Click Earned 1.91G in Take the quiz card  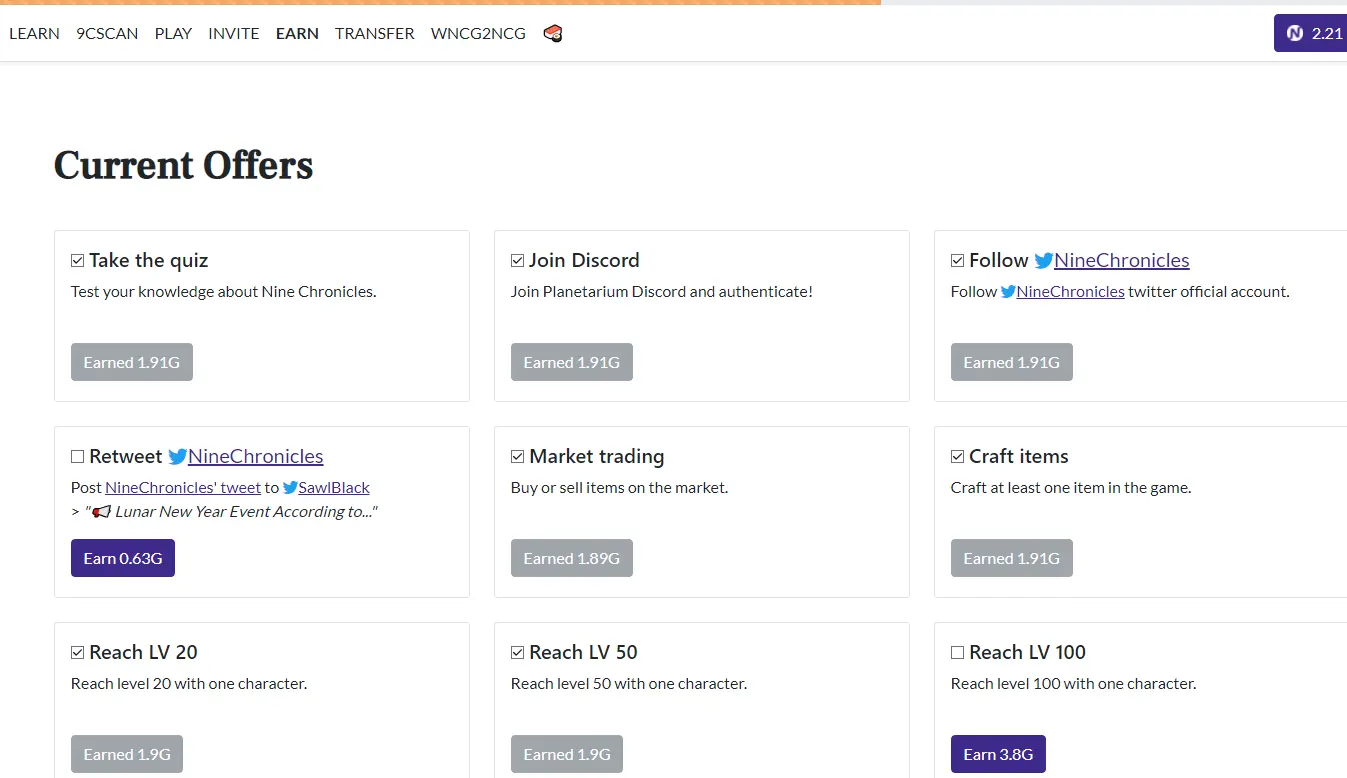(132, 362)
